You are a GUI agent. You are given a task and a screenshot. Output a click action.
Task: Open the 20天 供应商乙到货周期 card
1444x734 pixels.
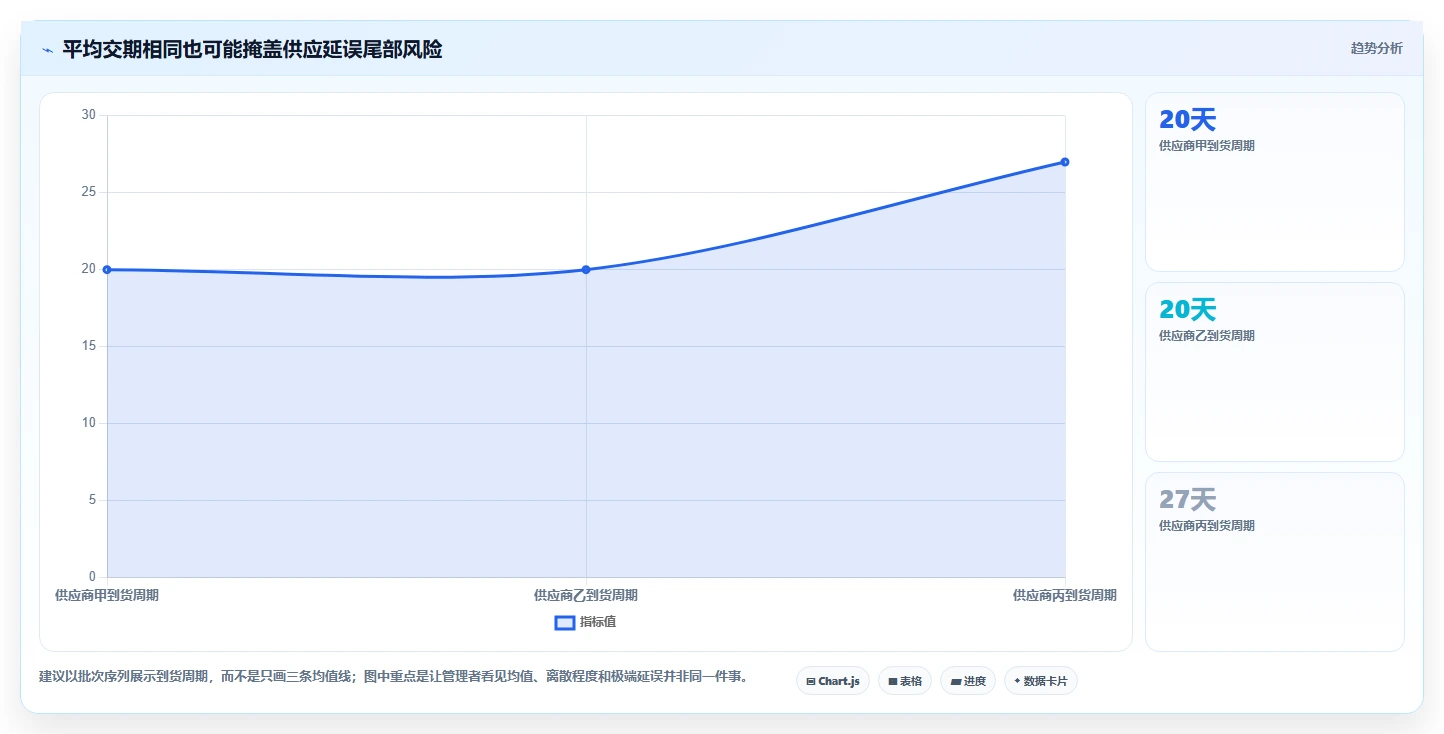tap(1275, 372)
